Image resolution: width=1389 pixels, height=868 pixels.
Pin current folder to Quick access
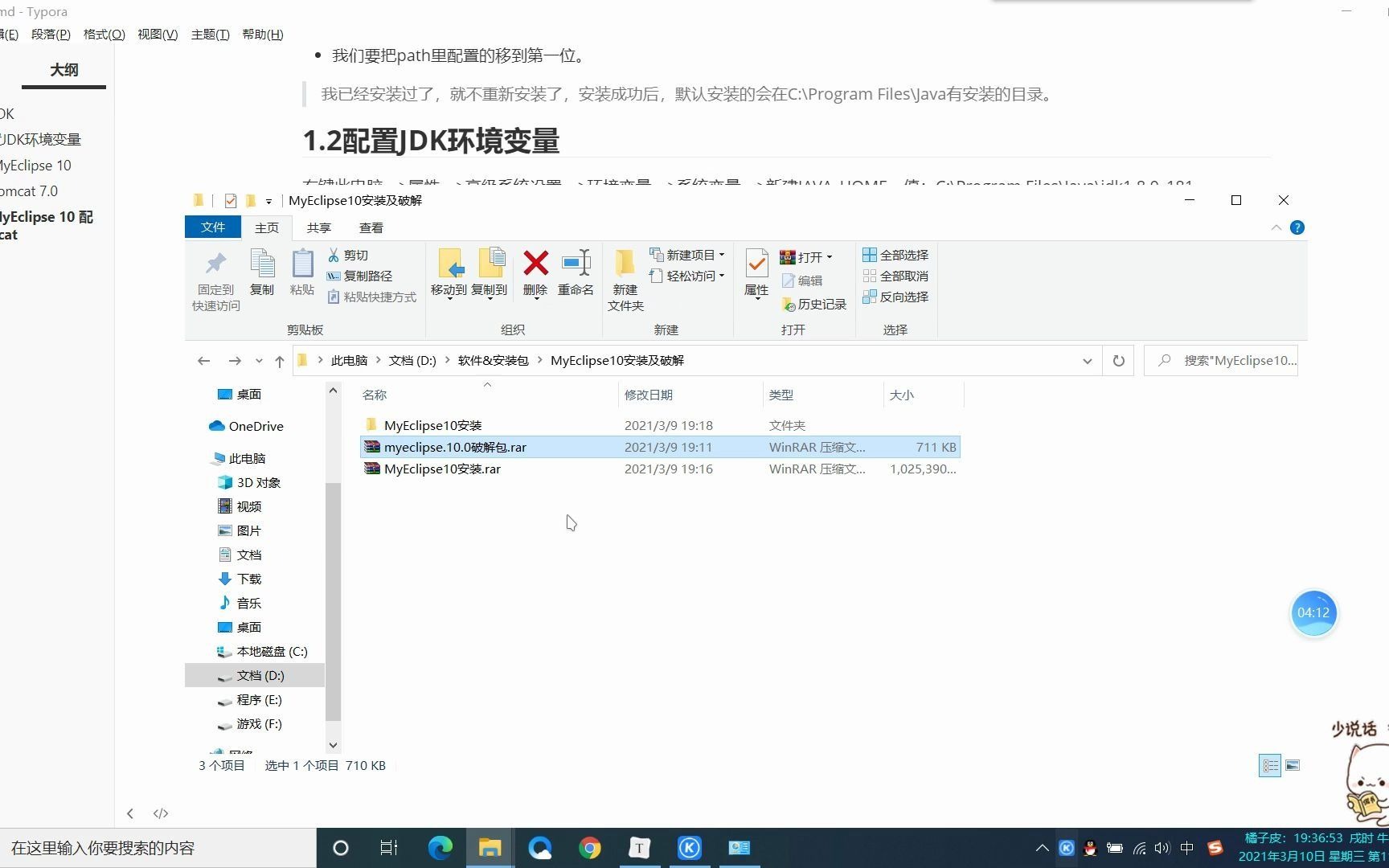pos(215,277)
